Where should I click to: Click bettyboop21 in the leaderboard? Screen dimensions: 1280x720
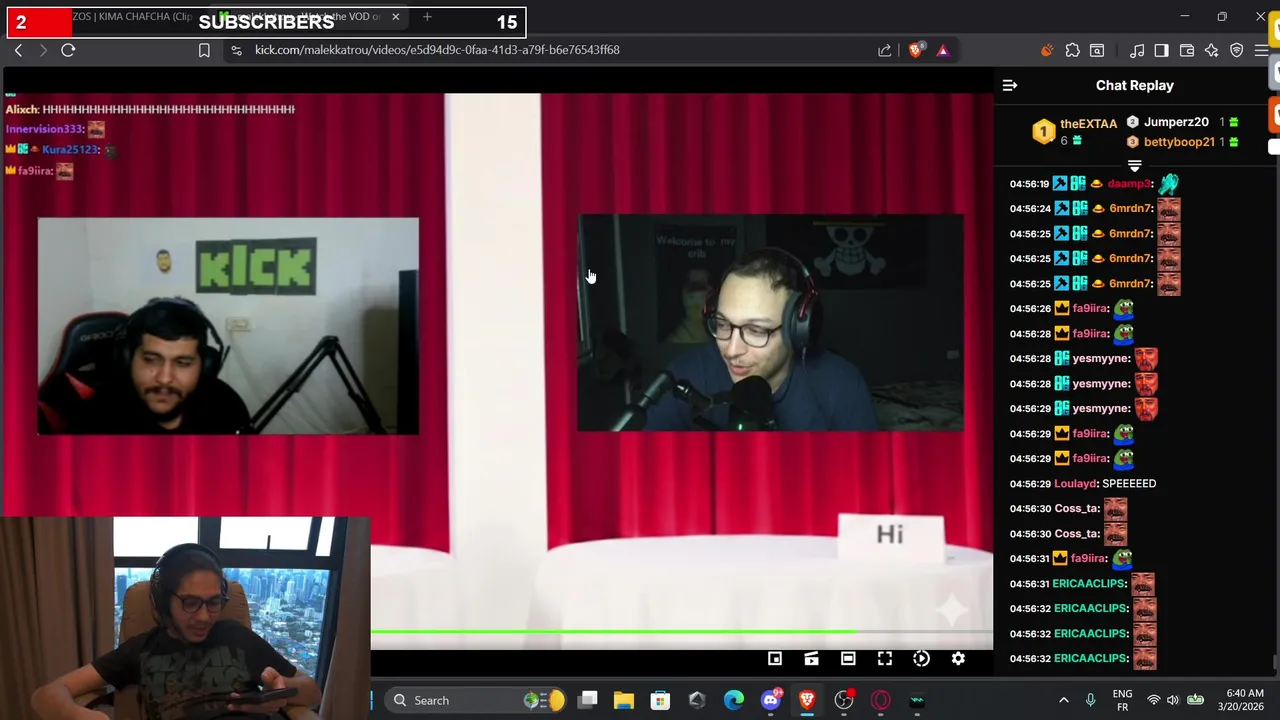1179,142
